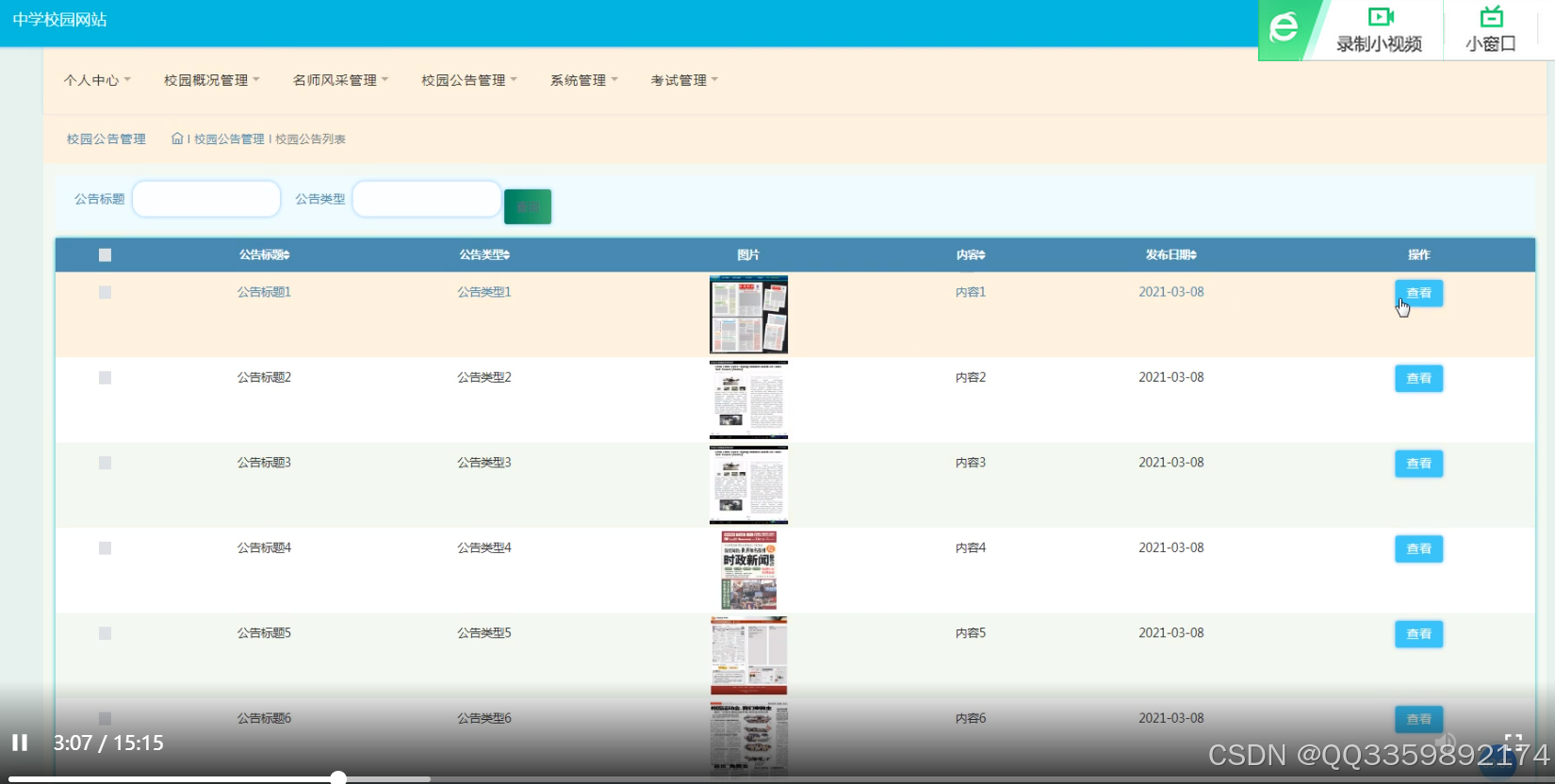Screen dimensions: 1555x784
Task: Focus the 公告类型 search input field
Action: (427, 199)
